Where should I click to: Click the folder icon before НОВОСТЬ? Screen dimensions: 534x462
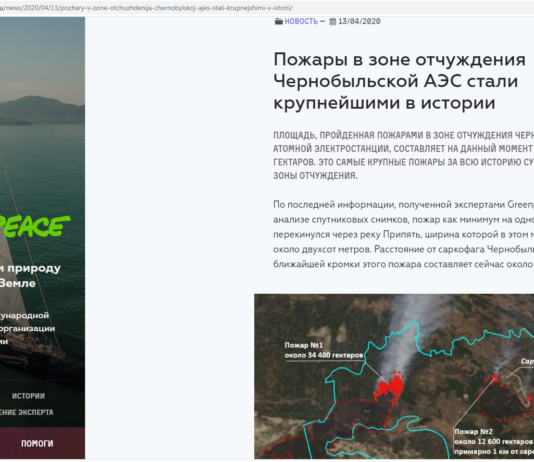coord(279,21)
